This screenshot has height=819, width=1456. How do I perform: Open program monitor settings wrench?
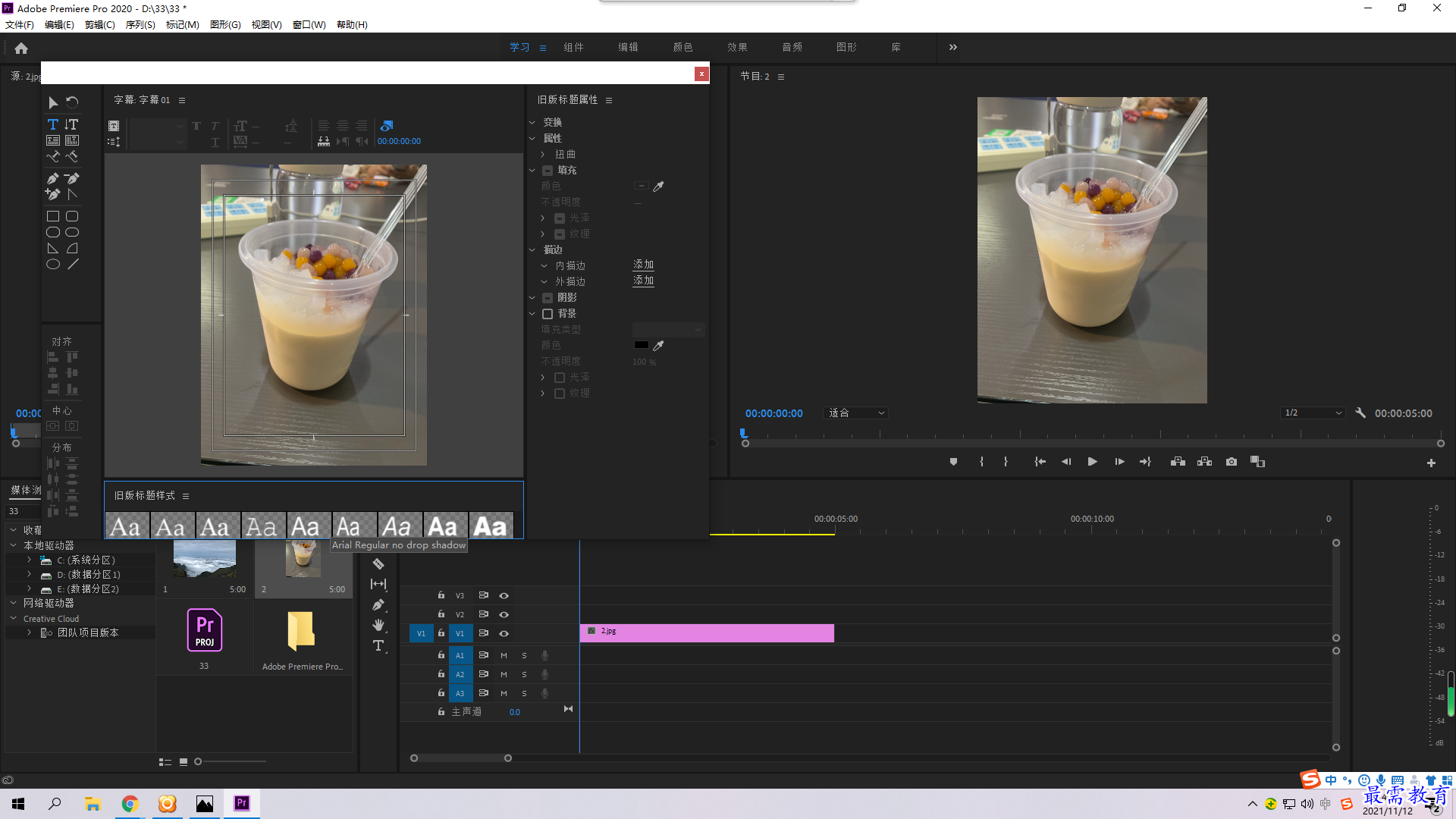tap(1360, 413)
